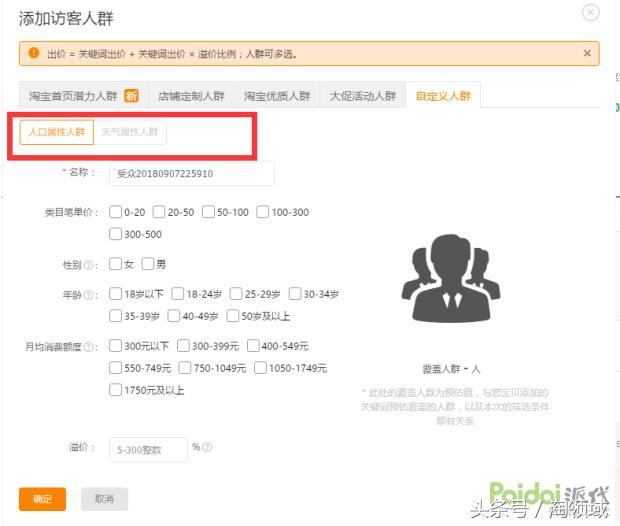Select the 550-749元 spending checkbox

(115, 368)
